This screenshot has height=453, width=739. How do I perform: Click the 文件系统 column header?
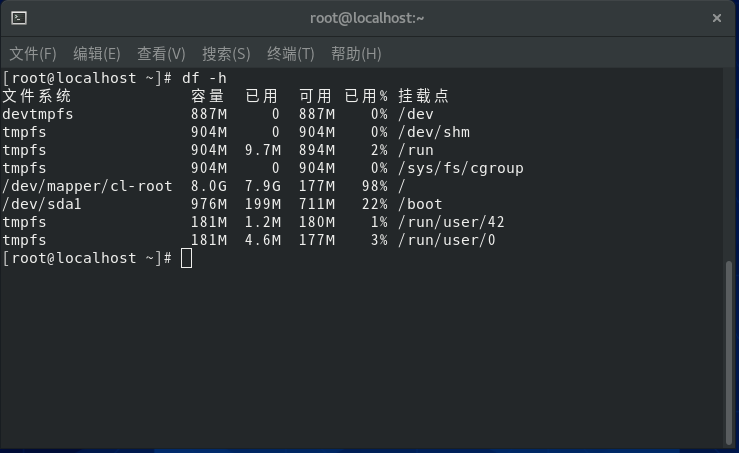pos(36,96)
